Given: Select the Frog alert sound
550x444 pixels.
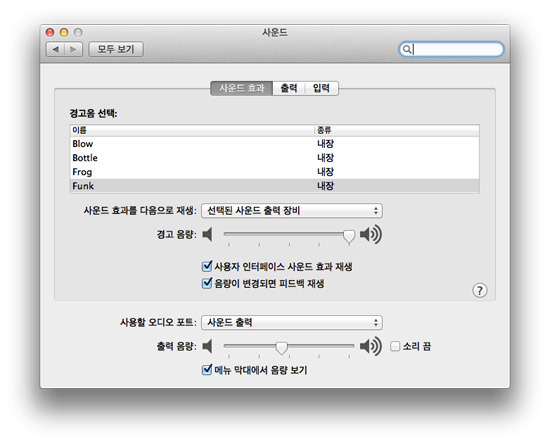Looking at the screenshot, I should click(x=274, y=172).
